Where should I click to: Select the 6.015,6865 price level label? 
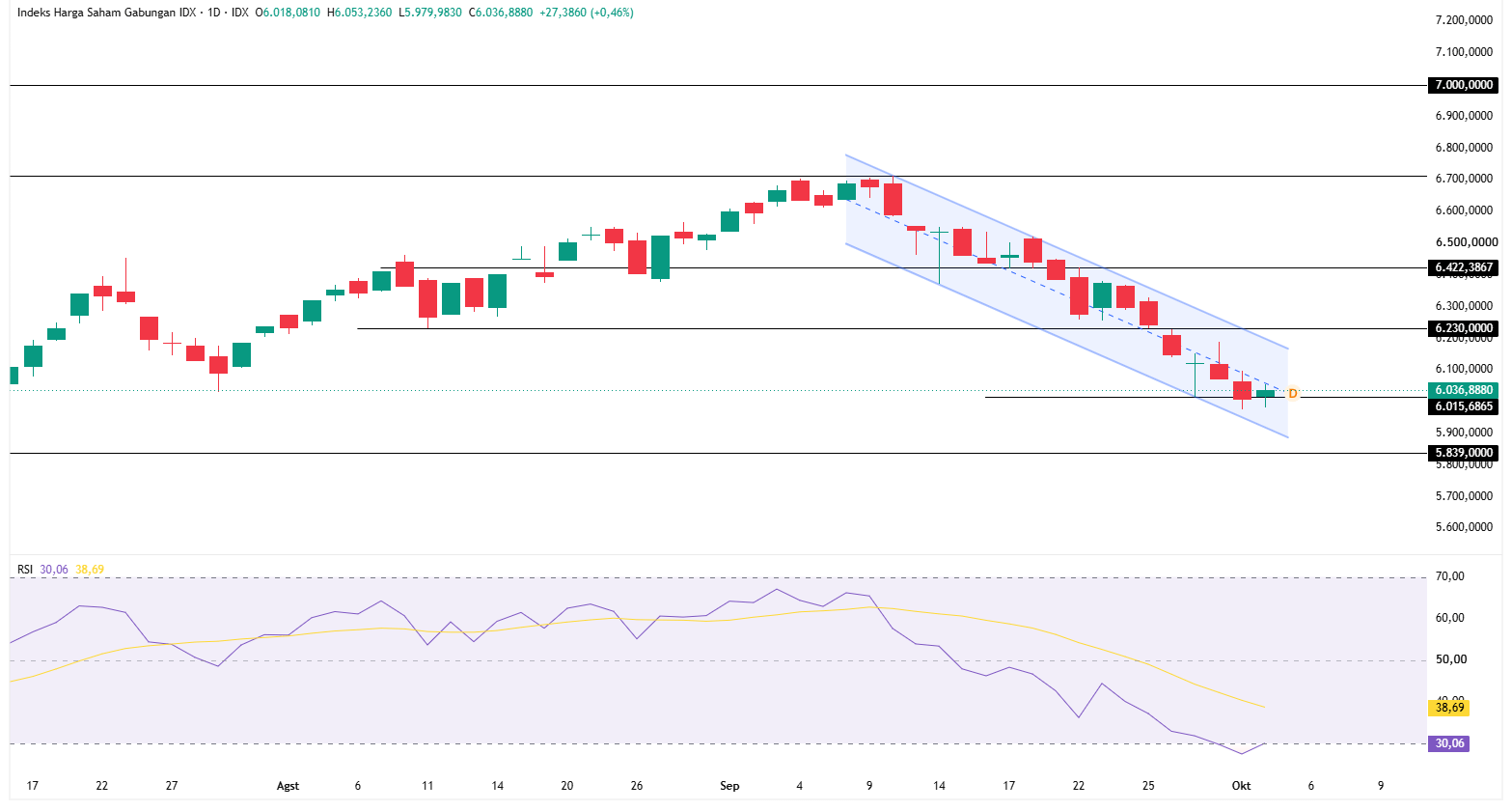(1464, 406)
